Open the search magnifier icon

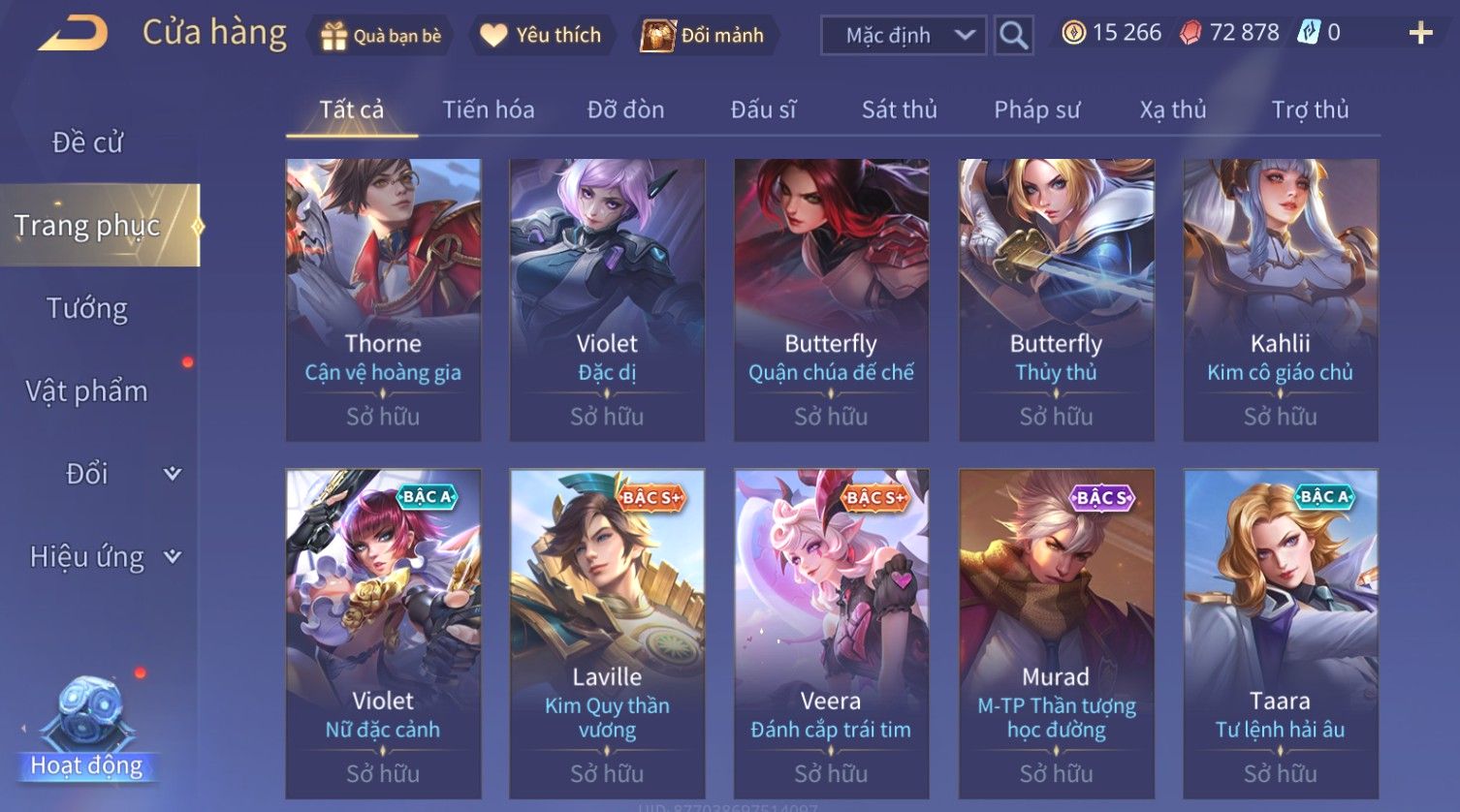(x=1013, y=36)
